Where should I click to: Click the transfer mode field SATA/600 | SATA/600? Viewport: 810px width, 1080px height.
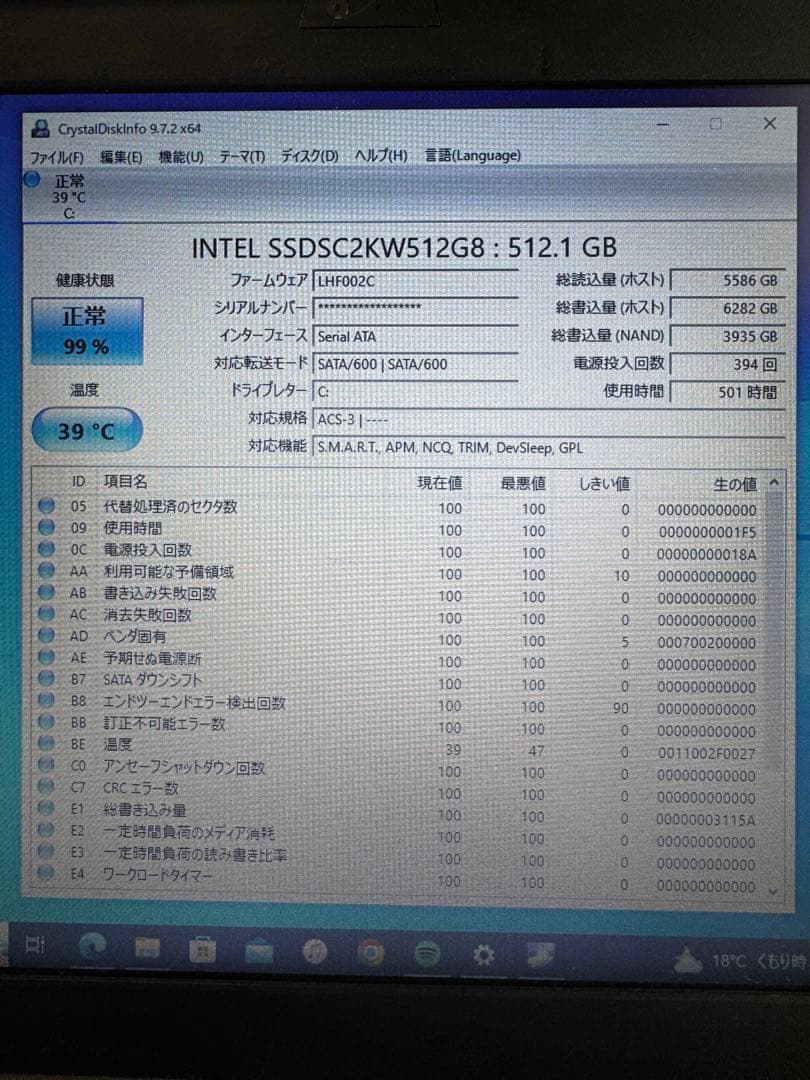(x=415, y=364)
